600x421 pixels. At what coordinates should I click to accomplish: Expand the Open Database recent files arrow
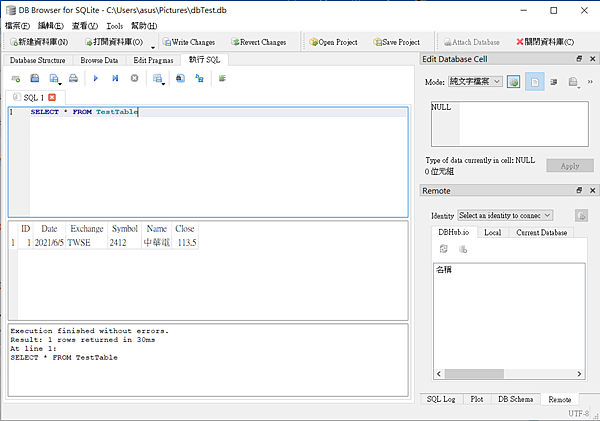[153, 47]
